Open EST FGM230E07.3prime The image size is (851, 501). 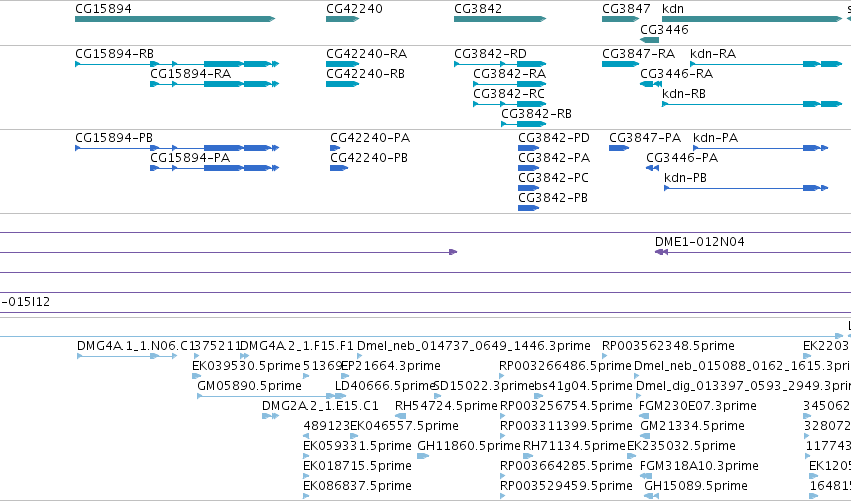point(698,406)
